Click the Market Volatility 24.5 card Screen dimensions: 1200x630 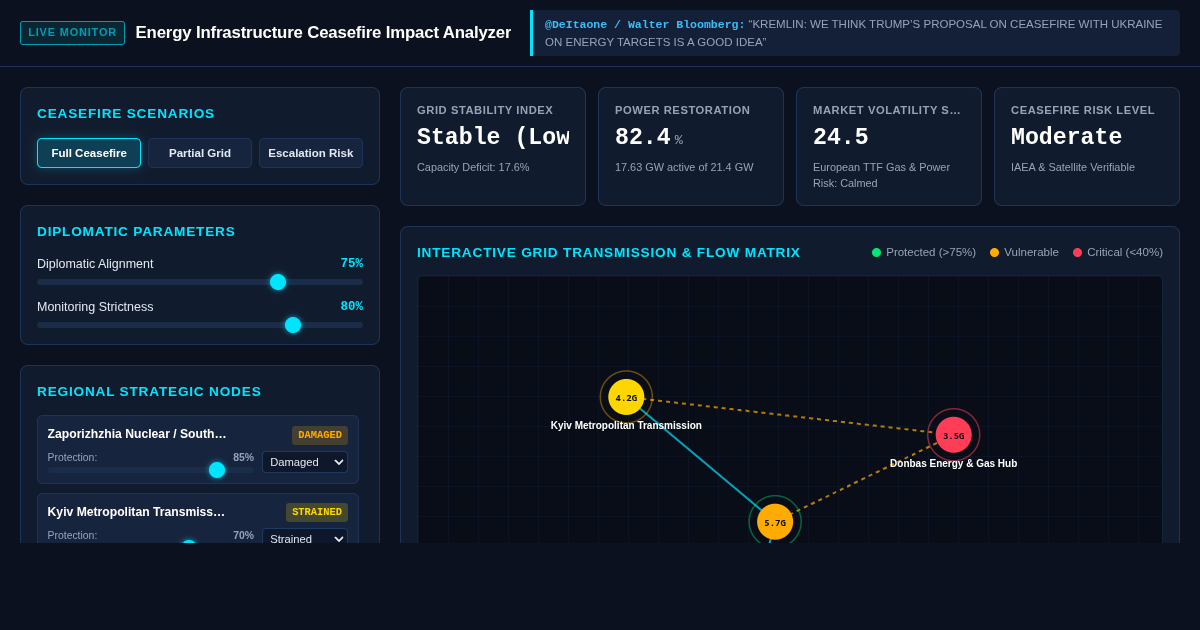tap(889, 146)
